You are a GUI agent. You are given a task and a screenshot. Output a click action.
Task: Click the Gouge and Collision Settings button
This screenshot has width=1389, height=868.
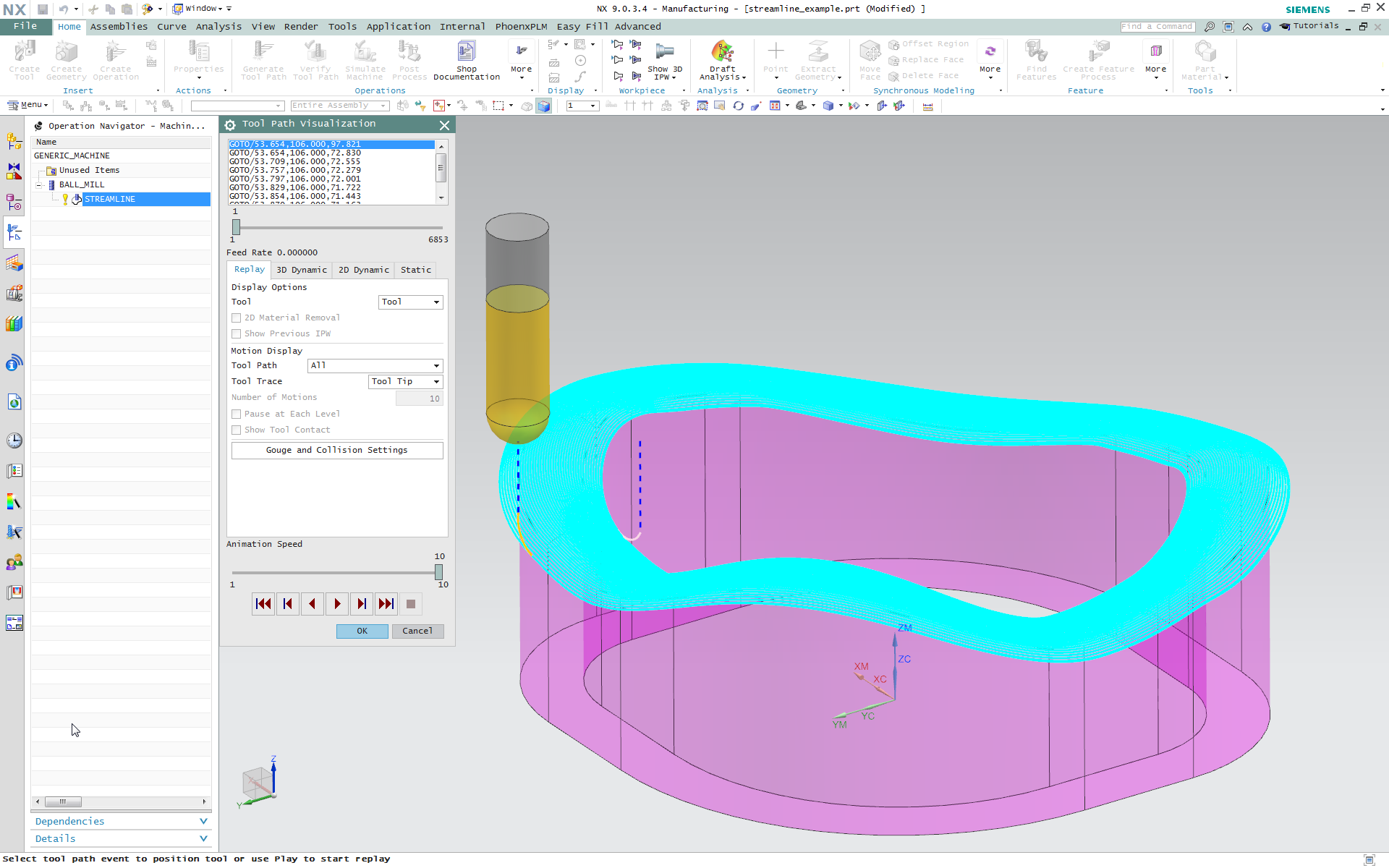(x=337, y=450)
